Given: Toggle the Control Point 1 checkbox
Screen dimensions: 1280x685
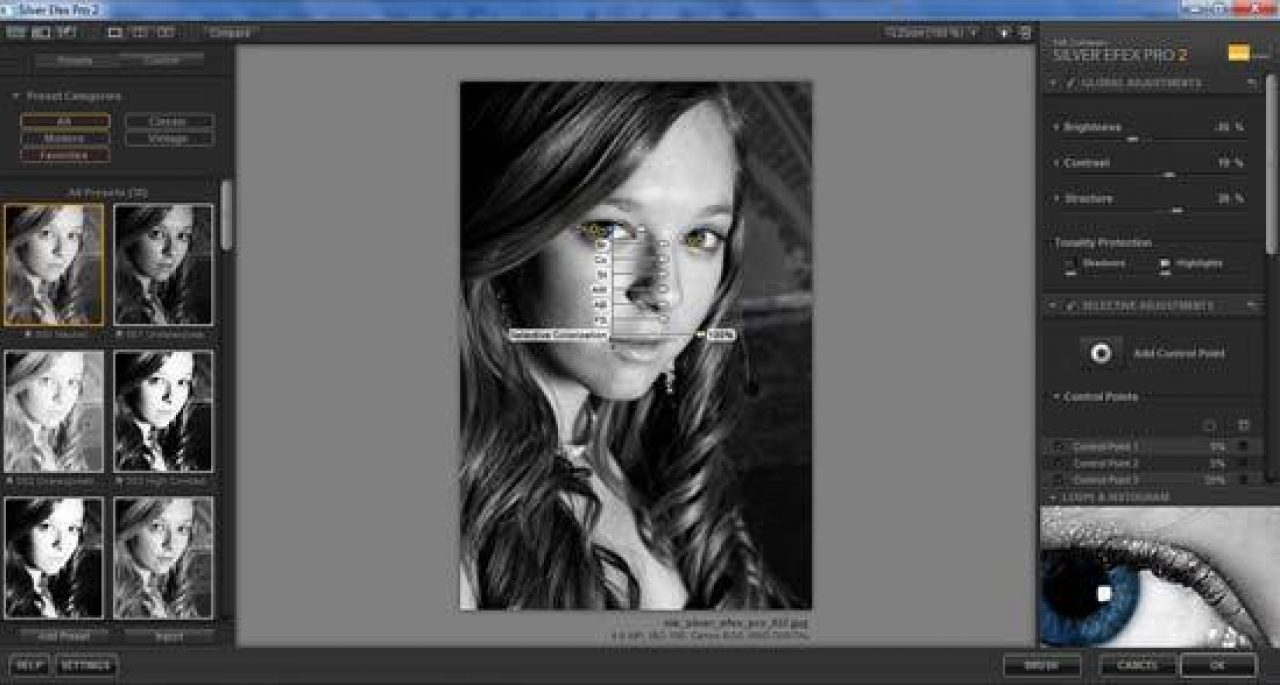Looking at the screenshot, I should (1058, 447).
